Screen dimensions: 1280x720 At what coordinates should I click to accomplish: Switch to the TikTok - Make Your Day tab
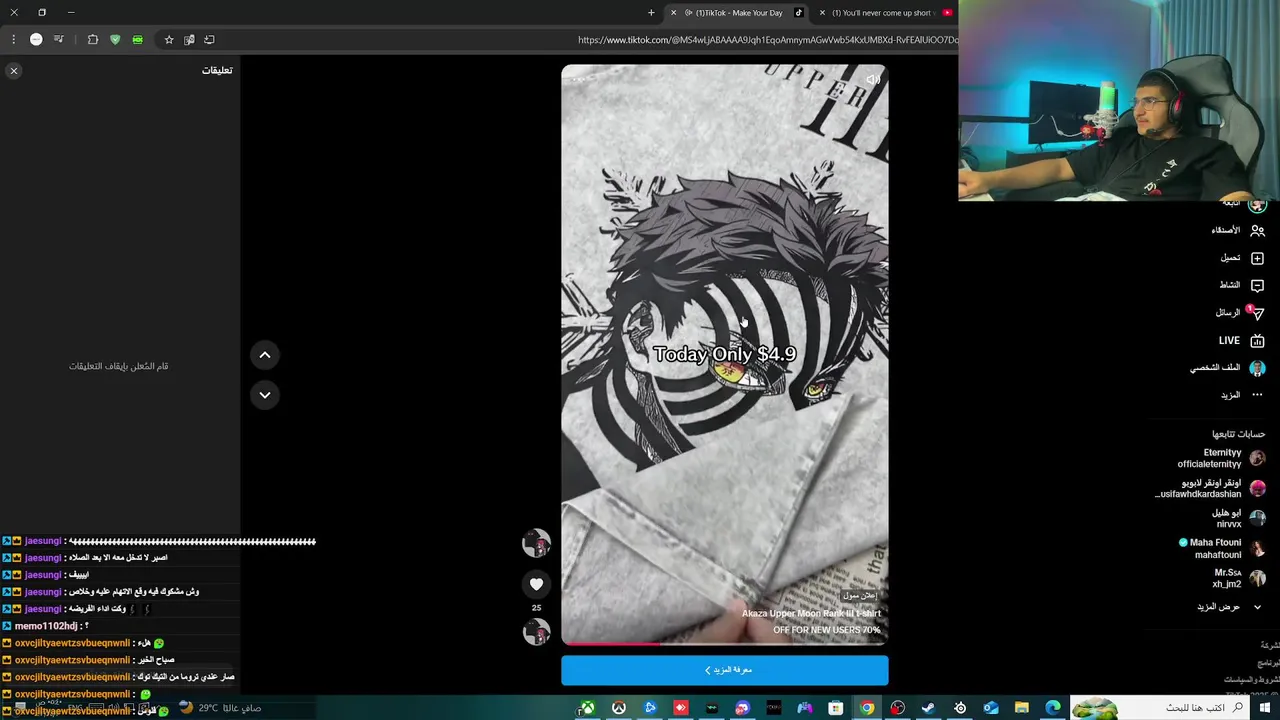(738, 13)
